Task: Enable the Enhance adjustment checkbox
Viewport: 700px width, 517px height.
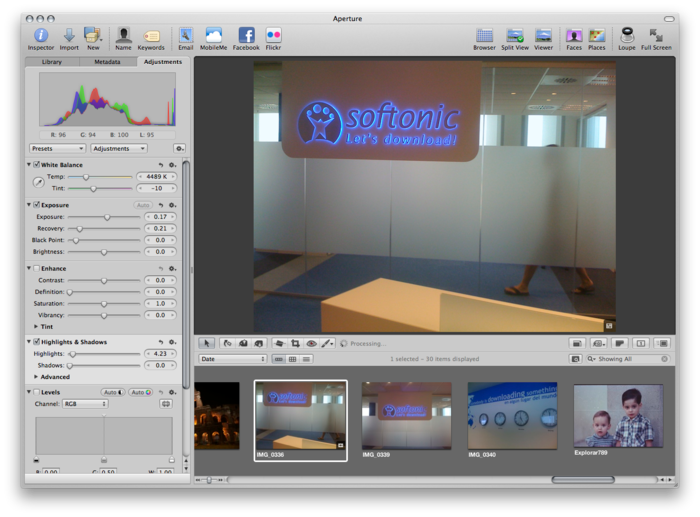Action: [x=37, y=269]
